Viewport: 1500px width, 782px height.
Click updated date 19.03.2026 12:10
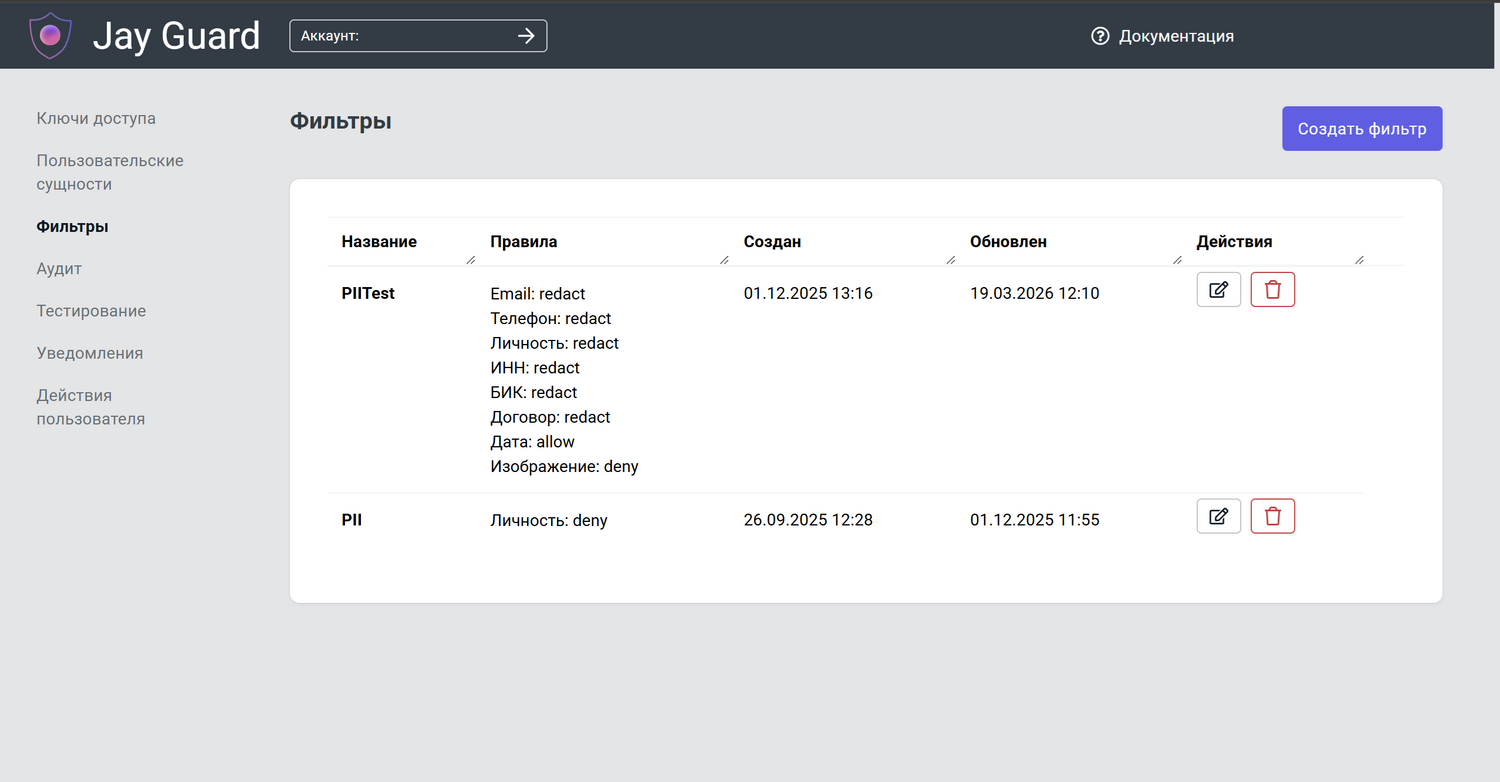[1035, 293]
